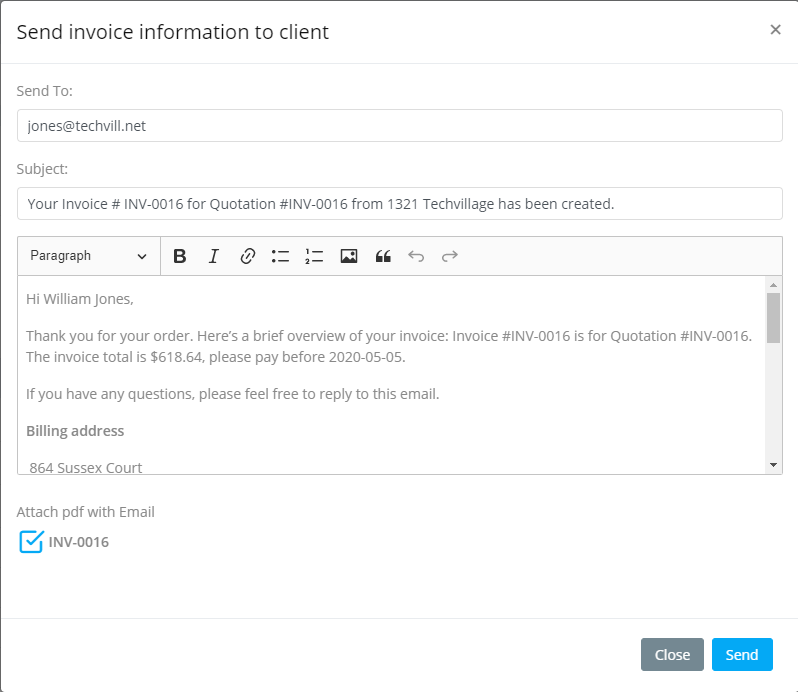Create a bulleted list
This screenshot has width=798, height=692.
click(280, 256)
